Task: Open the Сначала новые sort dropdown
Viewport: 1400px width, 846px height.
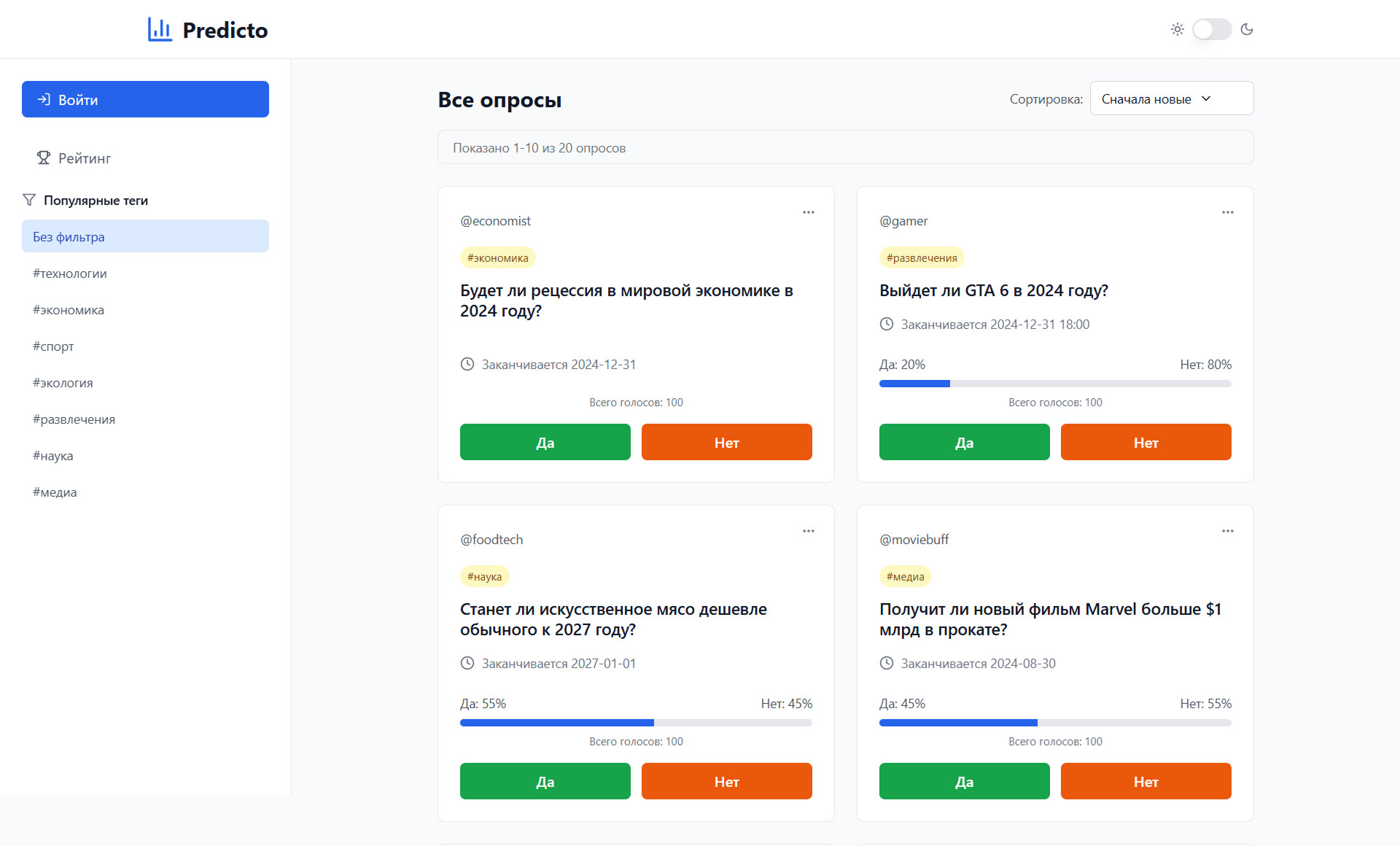Action: pos(1171,98)
